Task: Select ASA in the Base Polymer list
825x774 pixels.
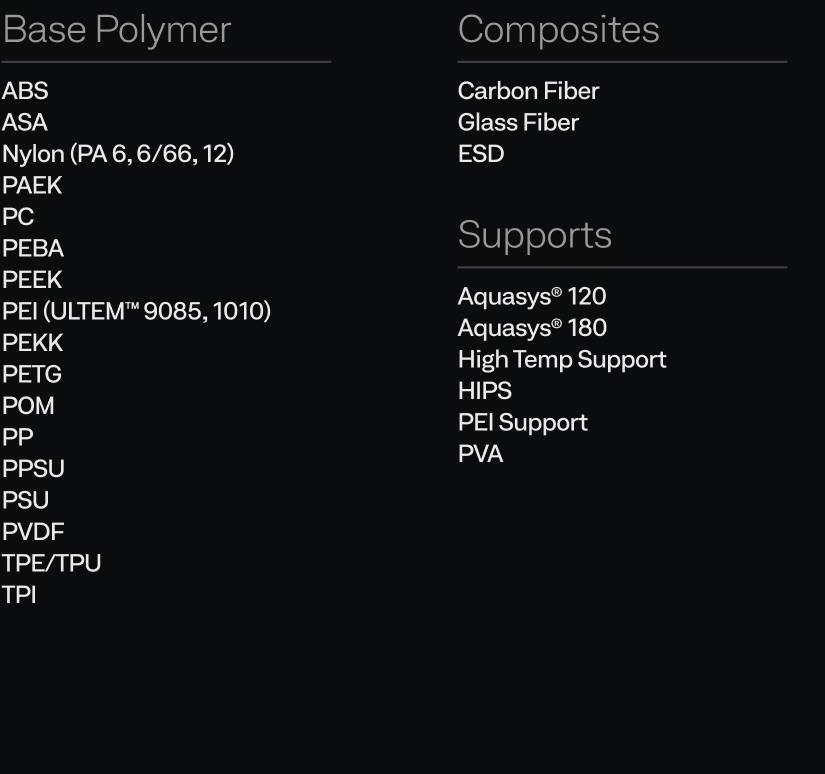Action: tap(25, 123)
